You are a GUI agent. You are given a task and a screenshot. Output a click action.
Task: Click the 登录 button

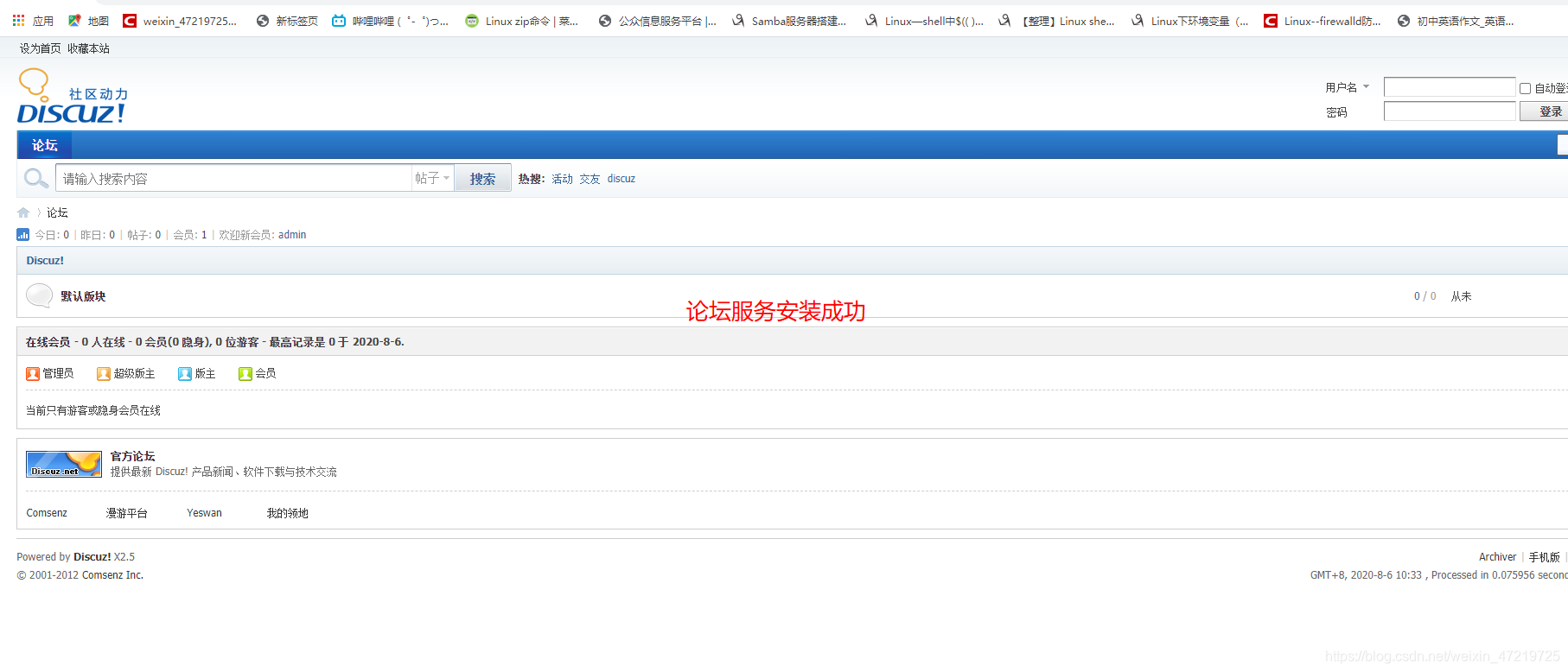tap(1545, 111)
